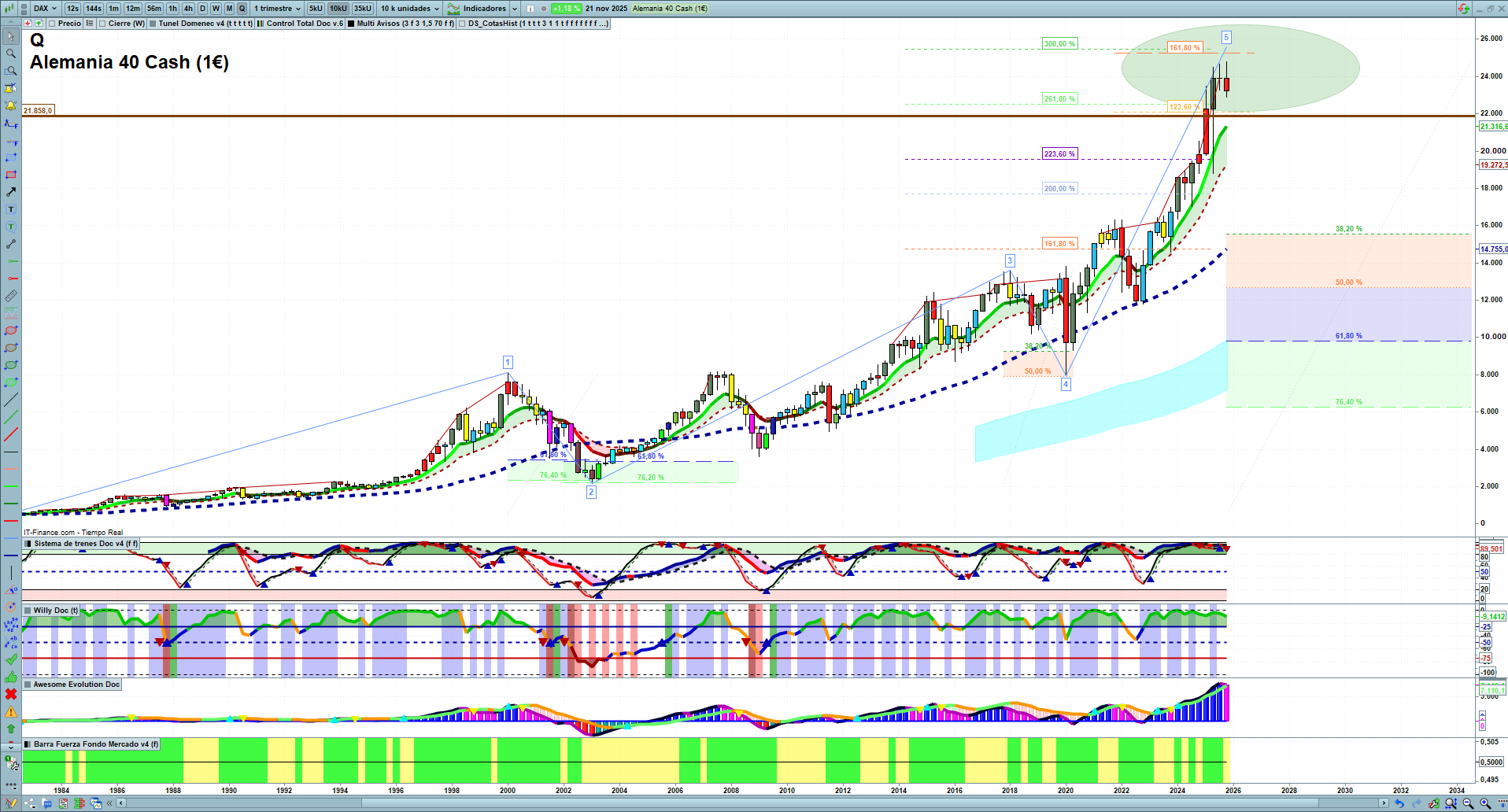Image resolution: width=1508 pixels, height=812 pixels.
Task: Click the red X delete icon
Action: click(11, 694)
